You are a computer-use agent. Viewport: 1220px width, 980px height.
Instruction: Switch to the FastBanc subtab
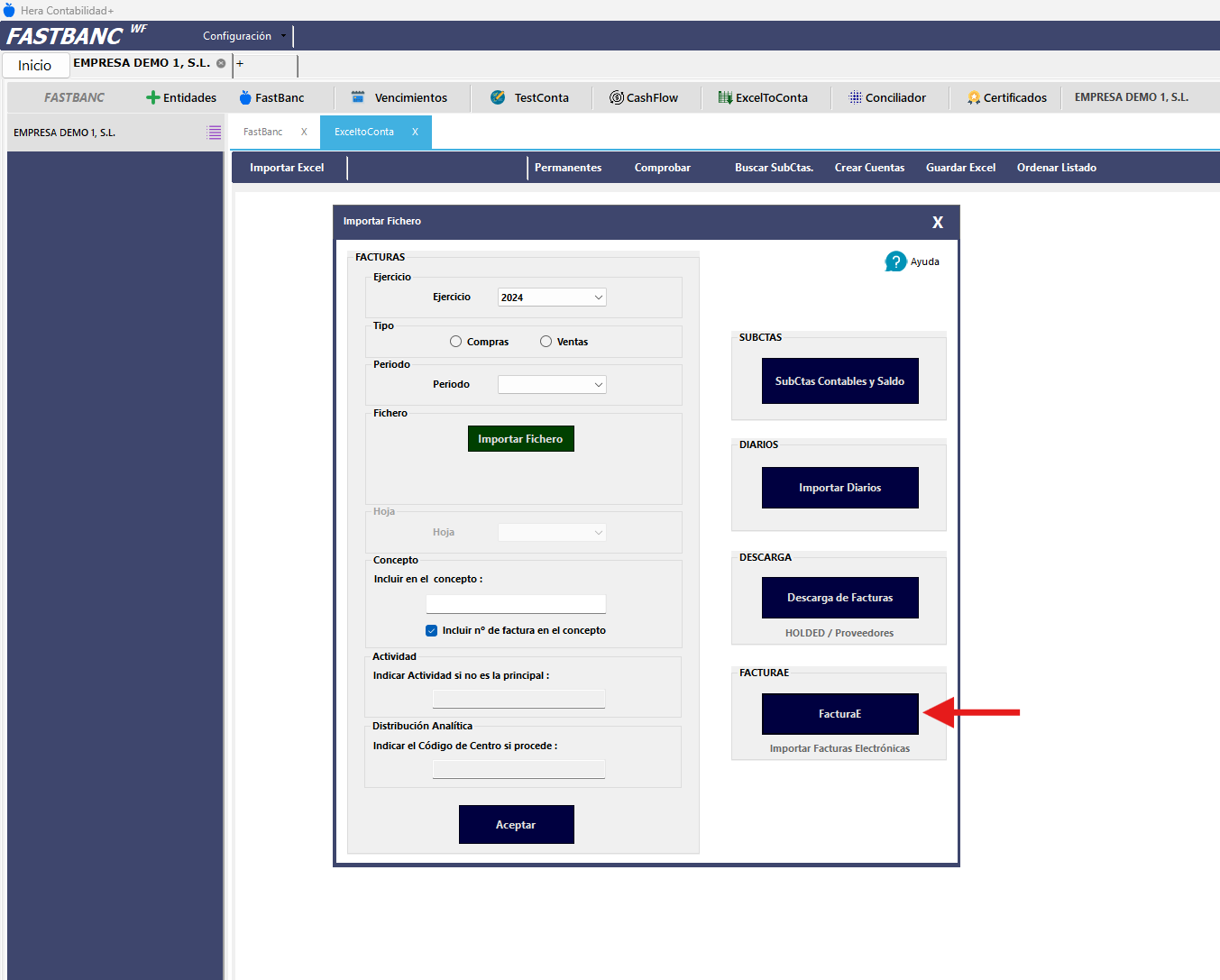tap(262, 132)
